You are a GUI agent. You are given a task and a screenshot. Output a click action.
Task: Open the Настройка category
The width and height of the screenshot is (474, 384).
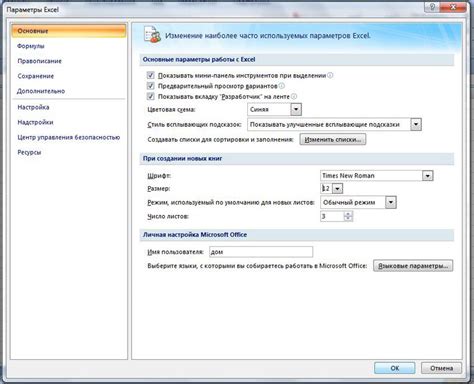click(x=33, y=107)
